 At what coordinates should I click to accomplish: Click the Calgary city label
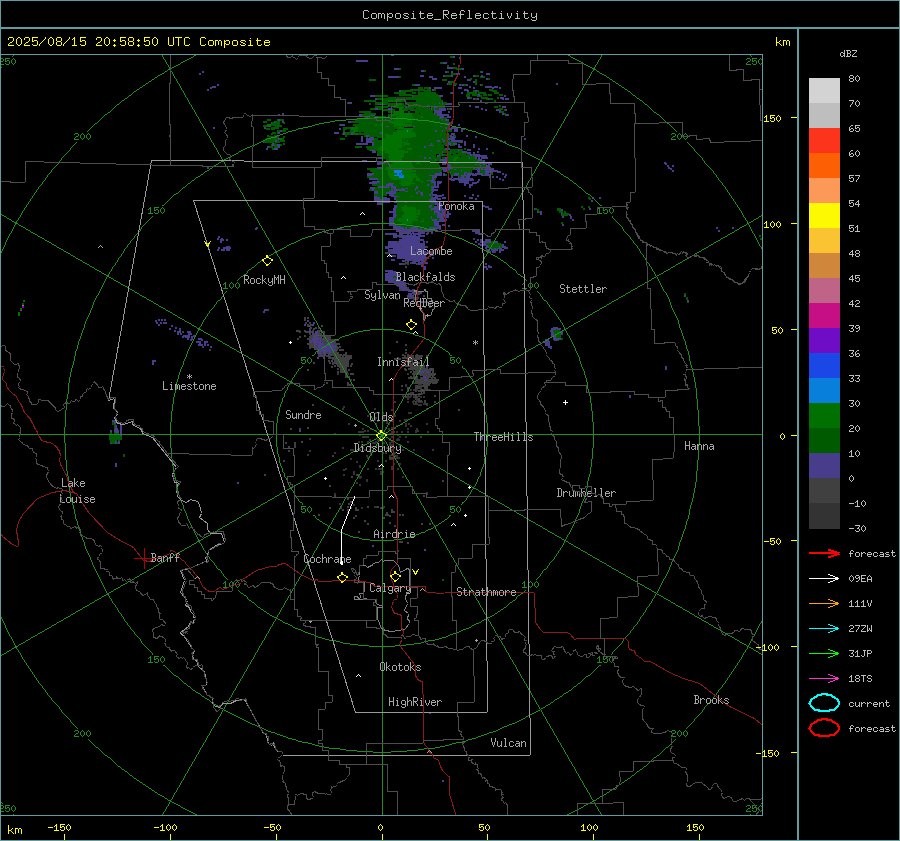point(390,588)
